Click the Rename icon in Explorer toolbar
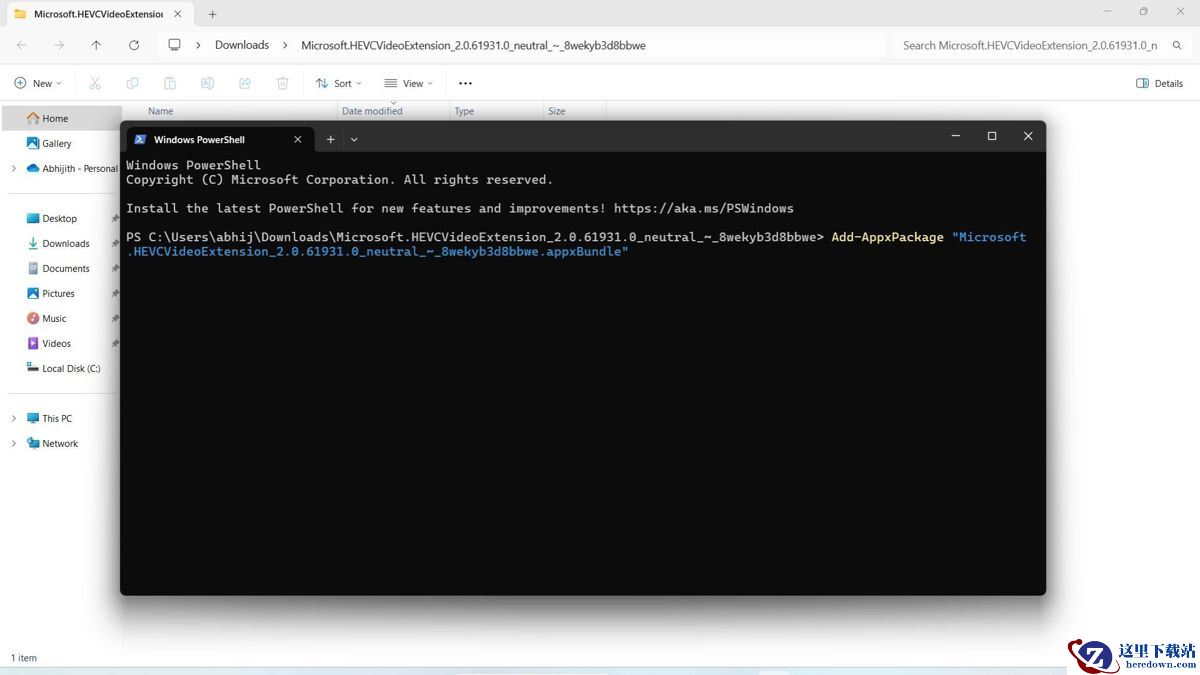1200x675 pixels. tap(207, 83)
